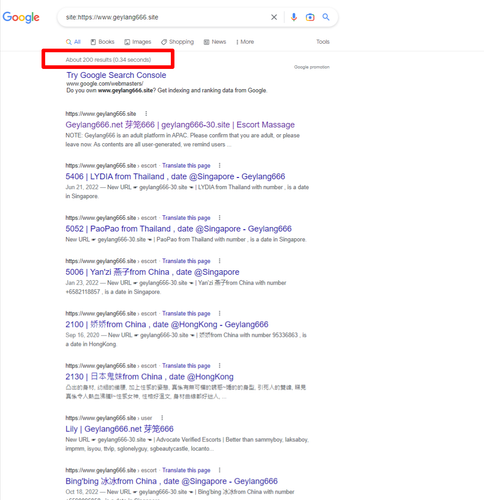
Task: Open the 2130 from China HongKong result
Action: point(149,377)
